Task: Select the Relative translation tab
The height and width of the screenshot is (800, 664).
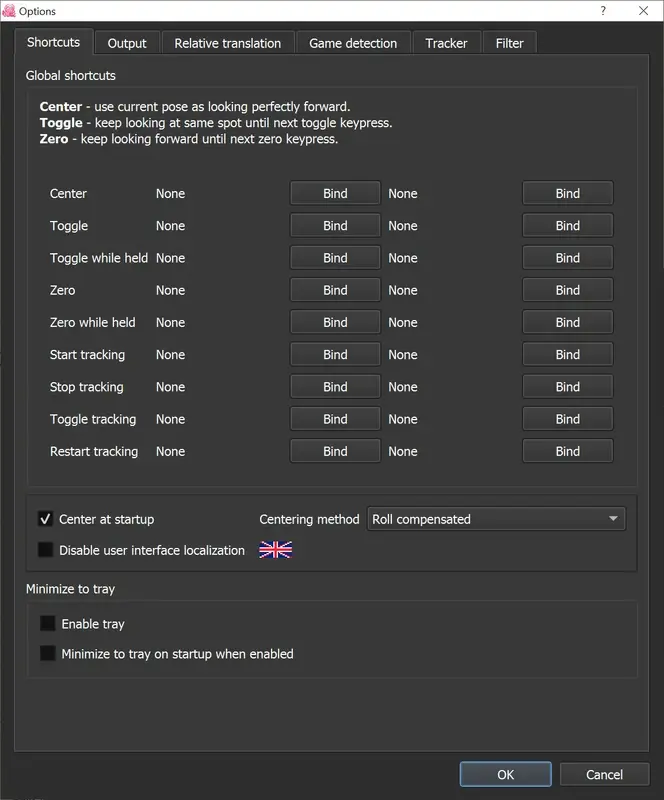Action: 227,43
